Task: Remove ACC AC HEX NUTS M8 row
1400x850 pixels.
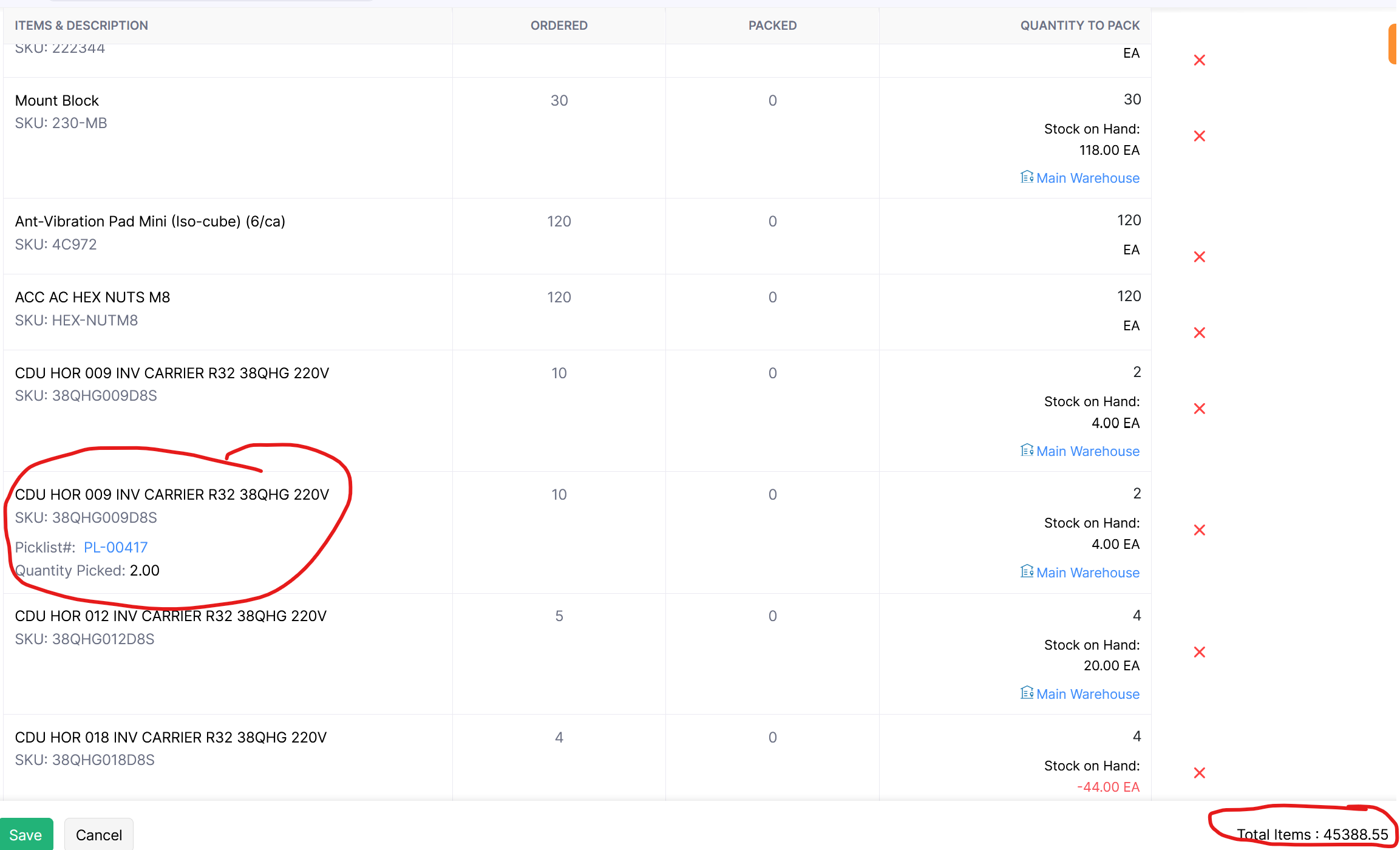Action: click(1199, 333)
